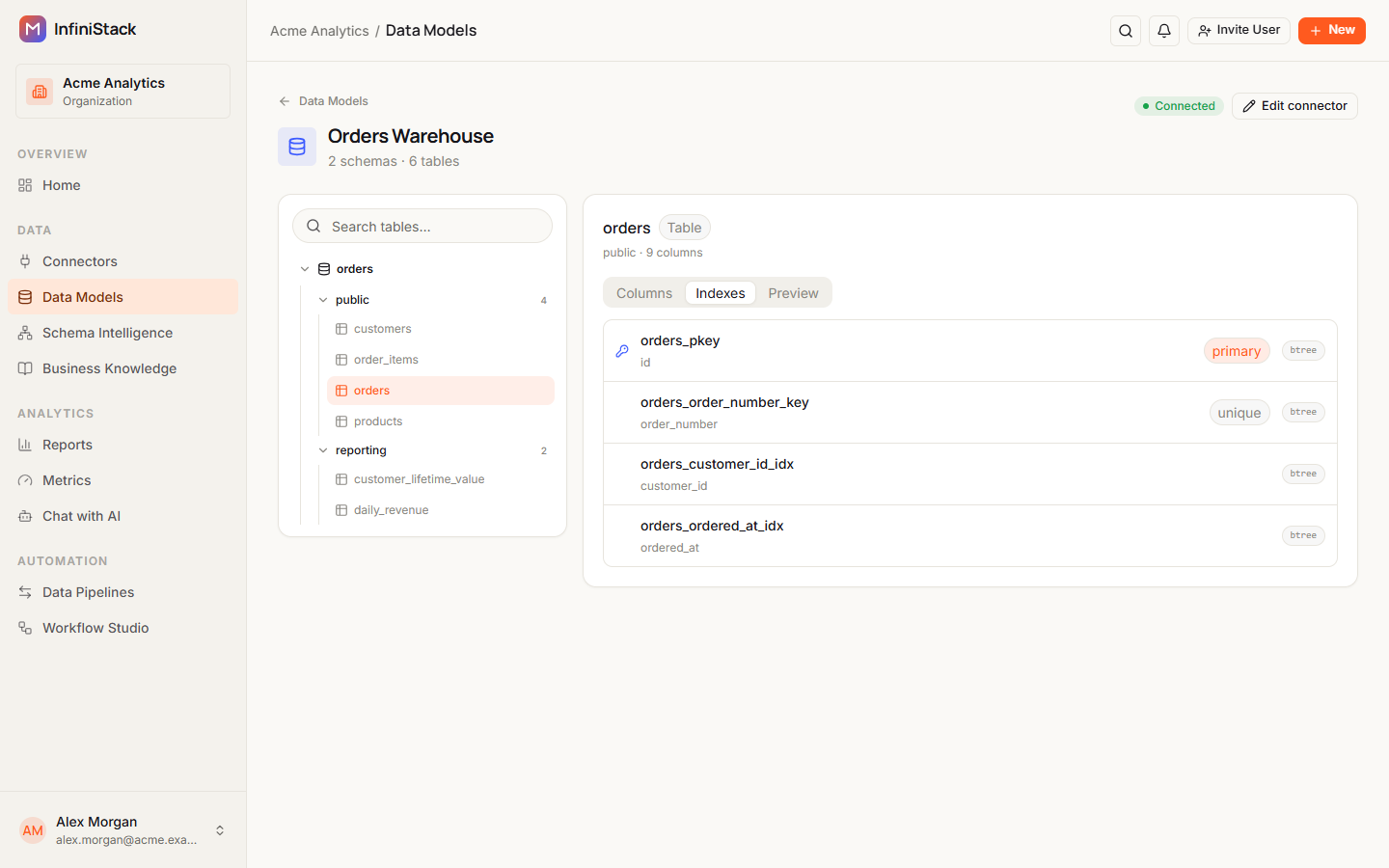Click the Metrics gauge icon

25,480
